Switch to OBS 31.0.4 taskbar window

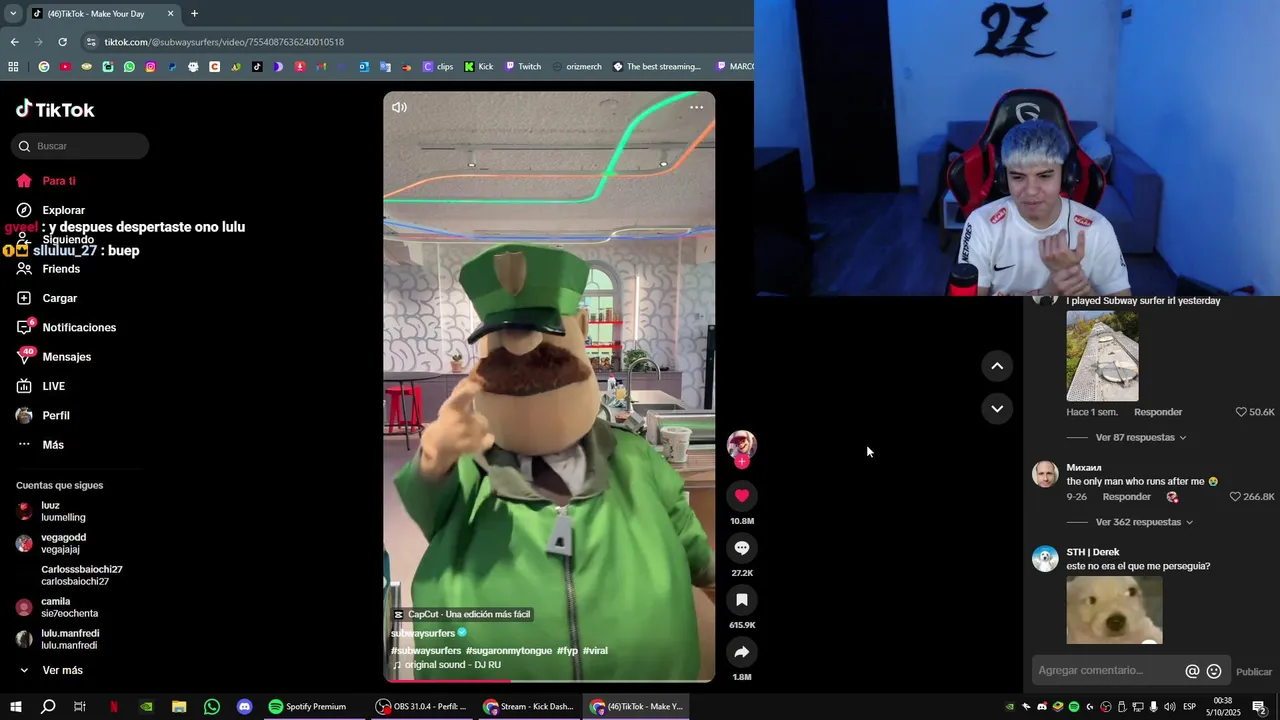pyautogui.click(x=422, y=707)
